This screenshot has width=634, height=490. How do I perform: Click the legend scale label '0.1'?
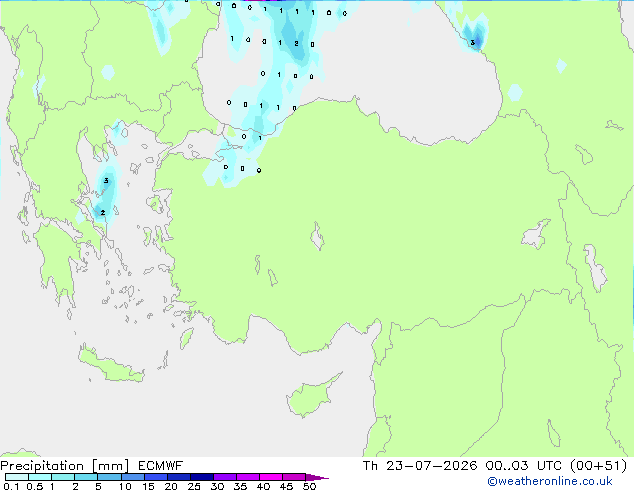tap(11, 486)
